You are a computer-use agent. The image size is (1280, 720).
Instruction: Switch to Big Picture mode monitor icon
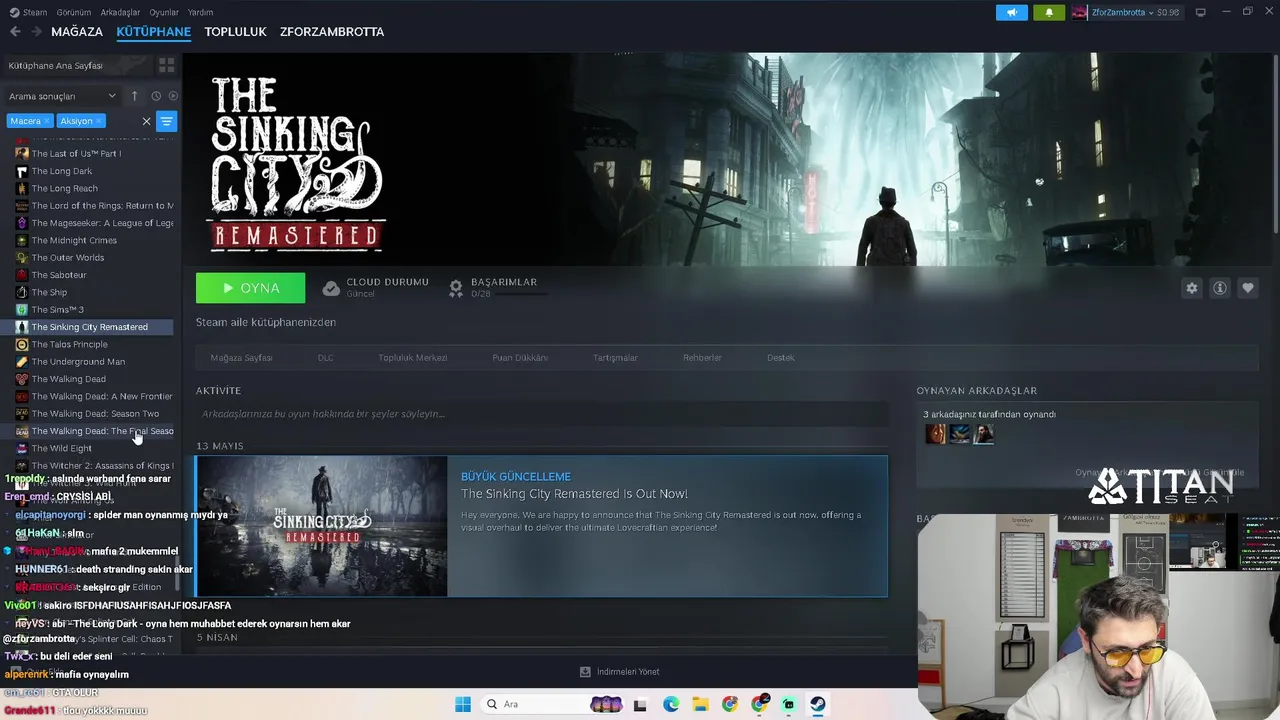[x=1200, y=12]
